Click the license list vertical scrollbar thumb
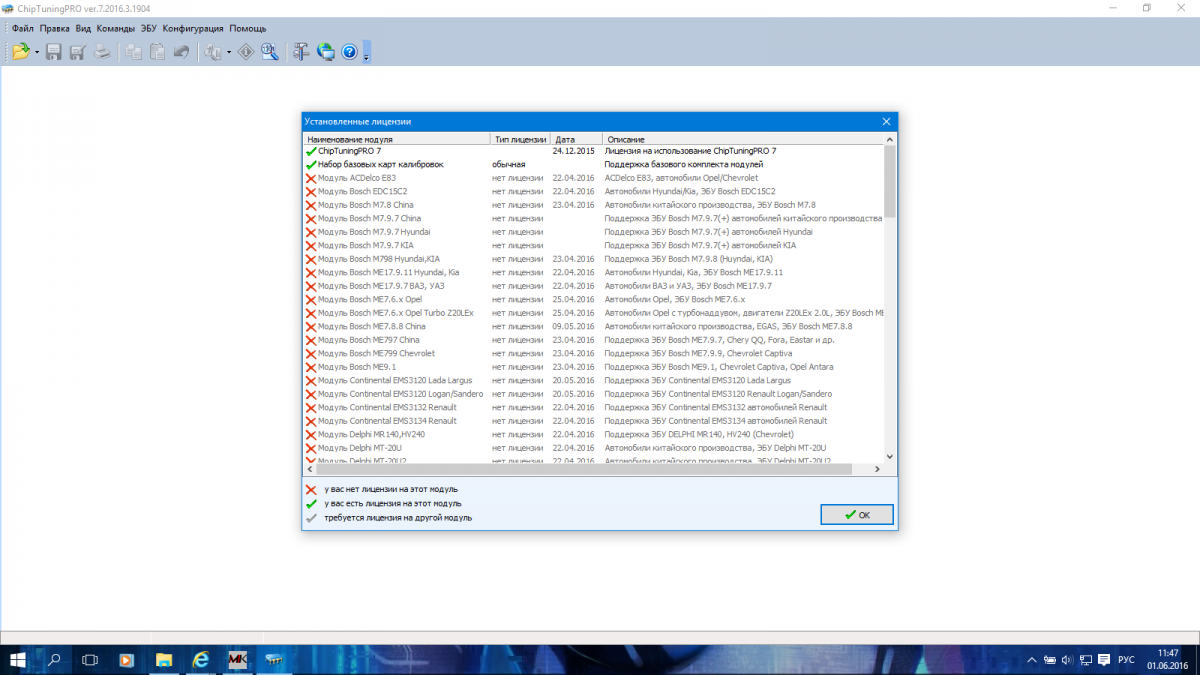 [x=889, y=180]
